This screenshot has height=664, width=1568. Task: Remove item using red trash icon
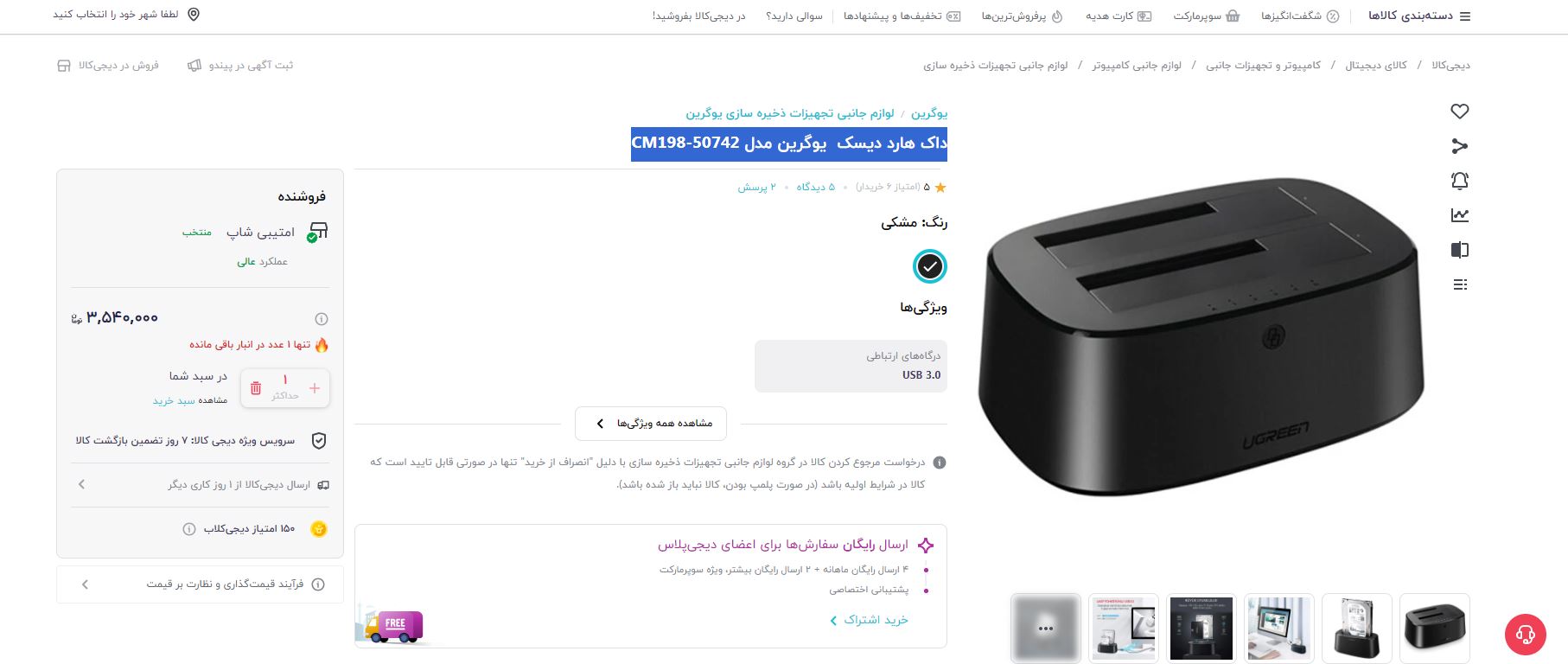(256, 388)
